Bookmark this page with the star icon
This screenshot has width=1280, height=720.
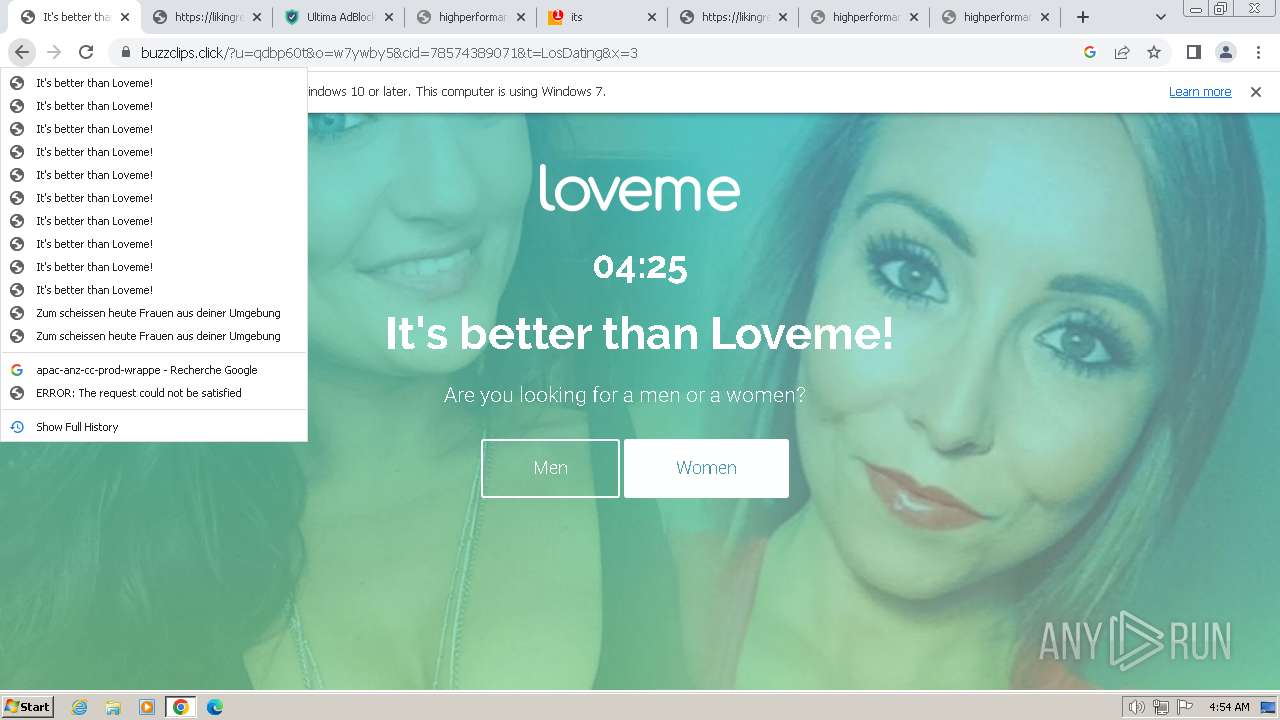point(1154,53)
